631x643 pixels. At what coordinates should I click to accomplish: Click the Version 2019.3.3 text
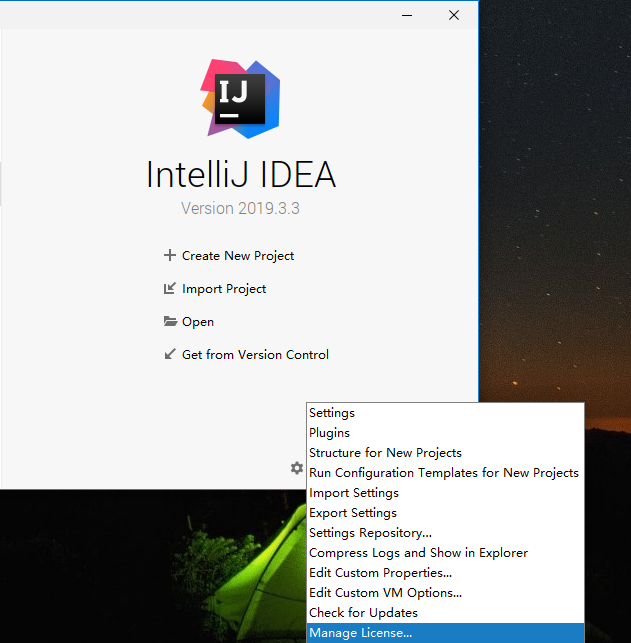point(240,208)
